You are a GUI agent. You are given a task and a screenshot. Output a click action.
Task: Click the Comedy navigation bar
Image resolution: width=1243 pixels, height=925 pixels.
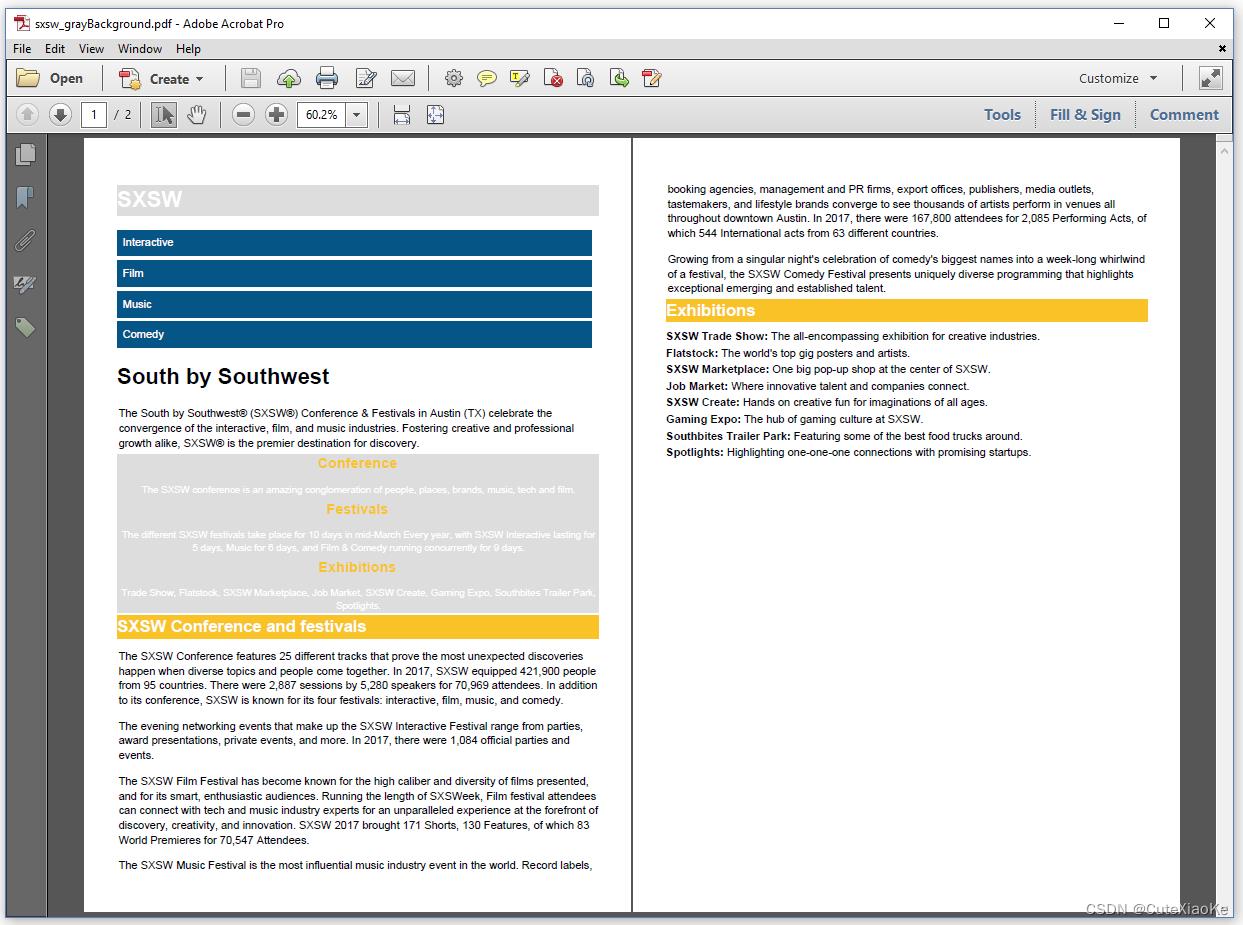click(x=354, y=334)
